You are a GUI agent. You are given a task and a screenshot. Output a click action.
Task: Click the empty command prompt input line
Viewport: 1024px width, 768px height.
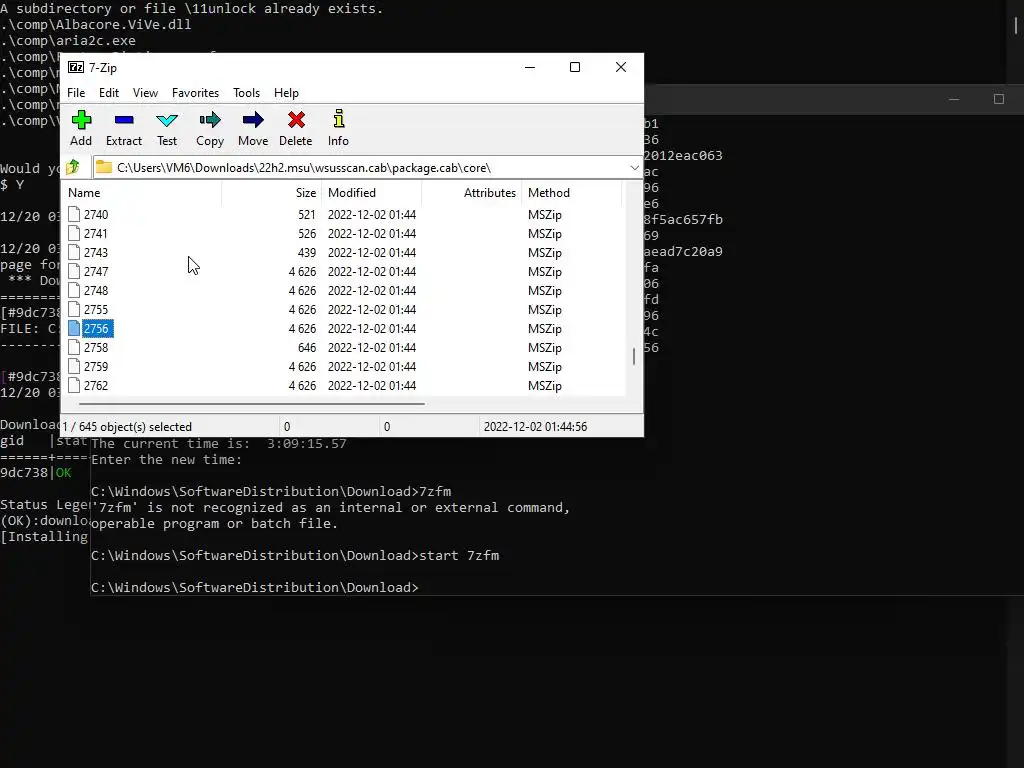[x=255, y=587]
